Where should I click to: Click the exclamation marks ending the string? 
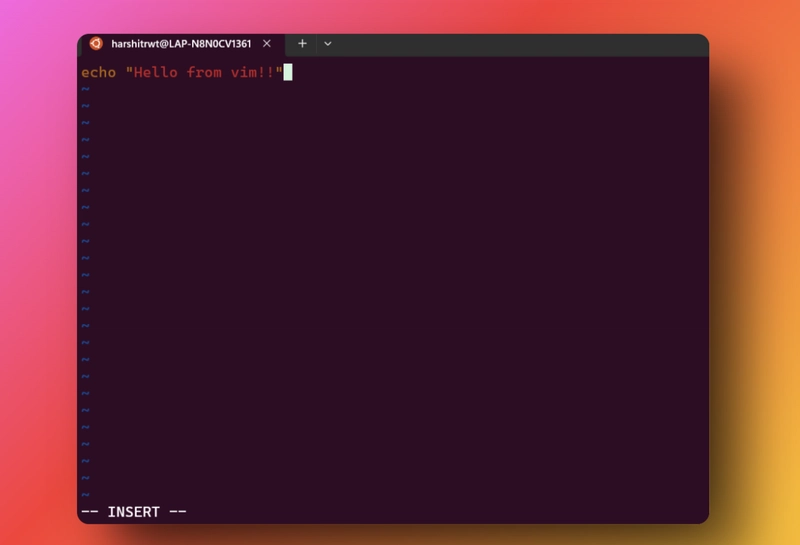(x=266, y=72)
